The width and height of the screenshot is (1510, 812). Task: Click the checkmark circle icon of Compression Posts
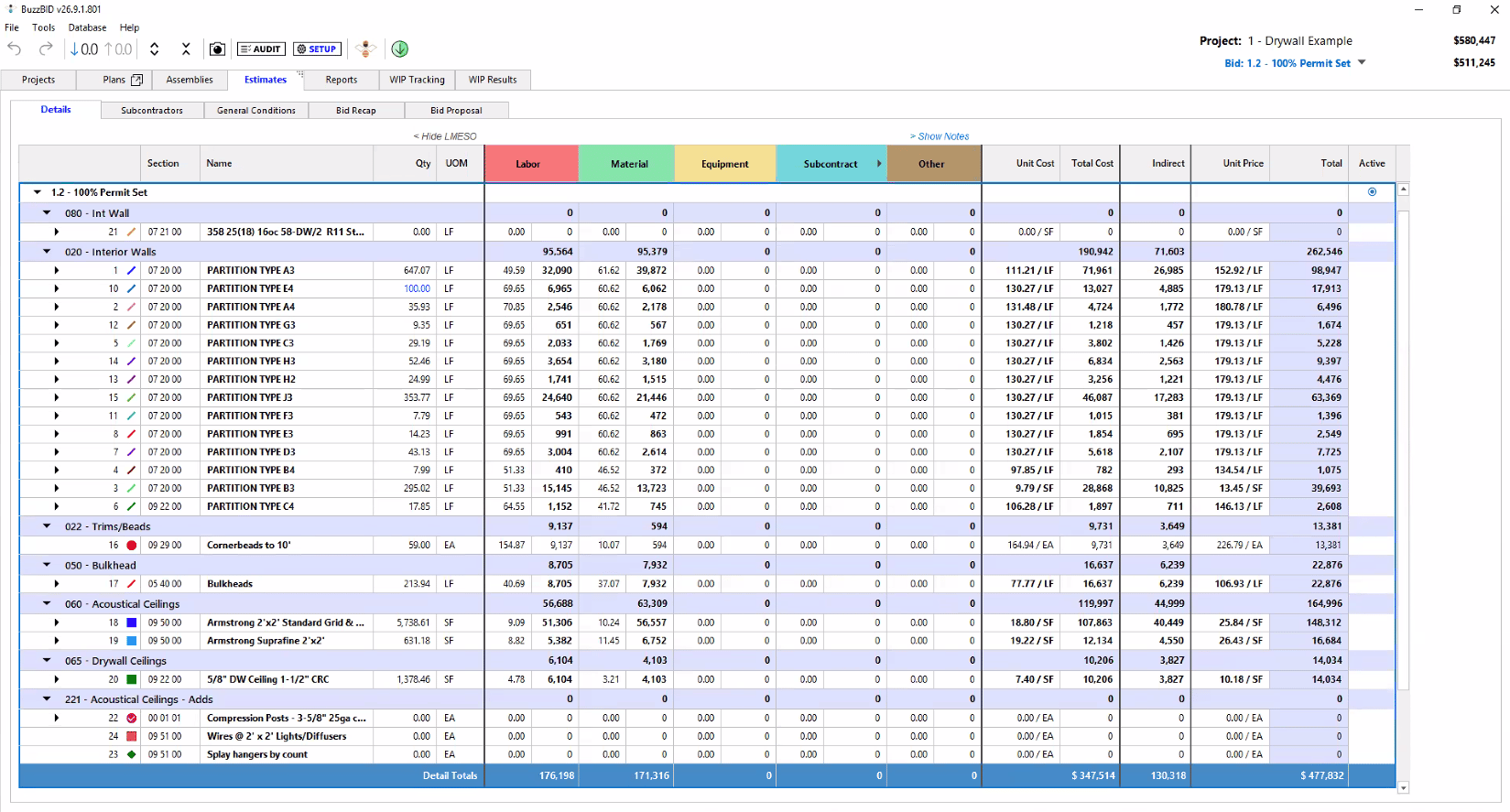pos(131,719)
